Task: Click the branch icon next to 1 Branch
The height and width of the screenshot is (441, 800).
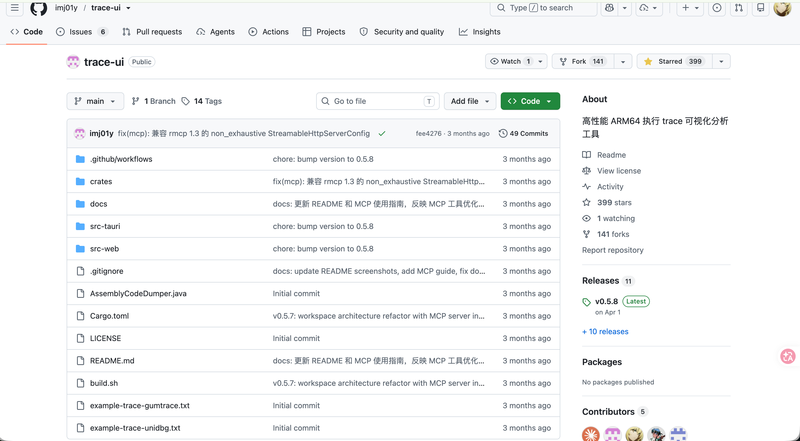Action: click(135, 101)
